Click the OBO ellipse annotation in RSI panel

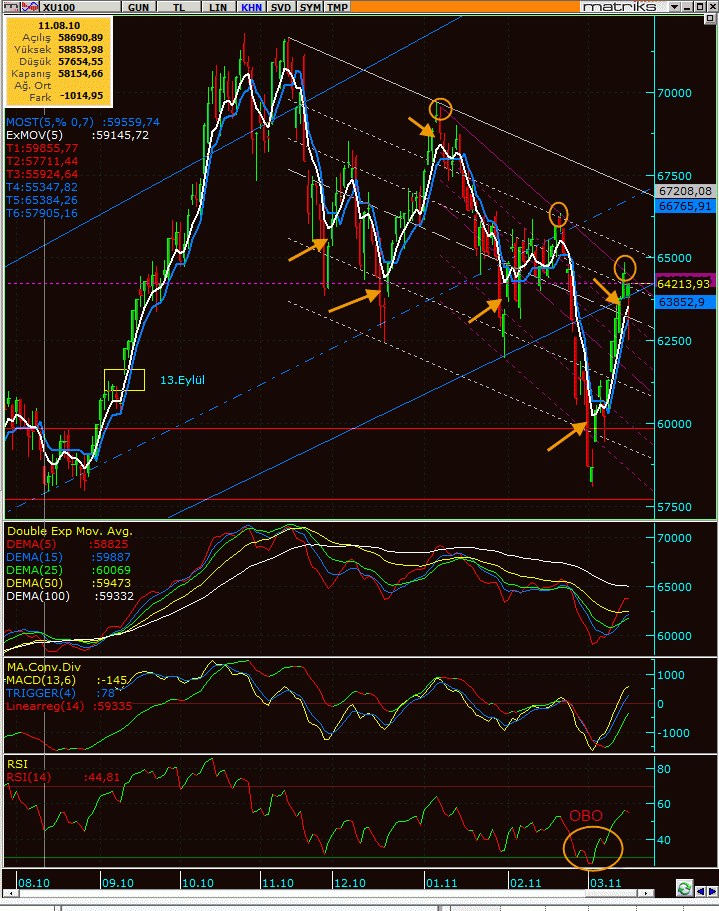[593, 845]
